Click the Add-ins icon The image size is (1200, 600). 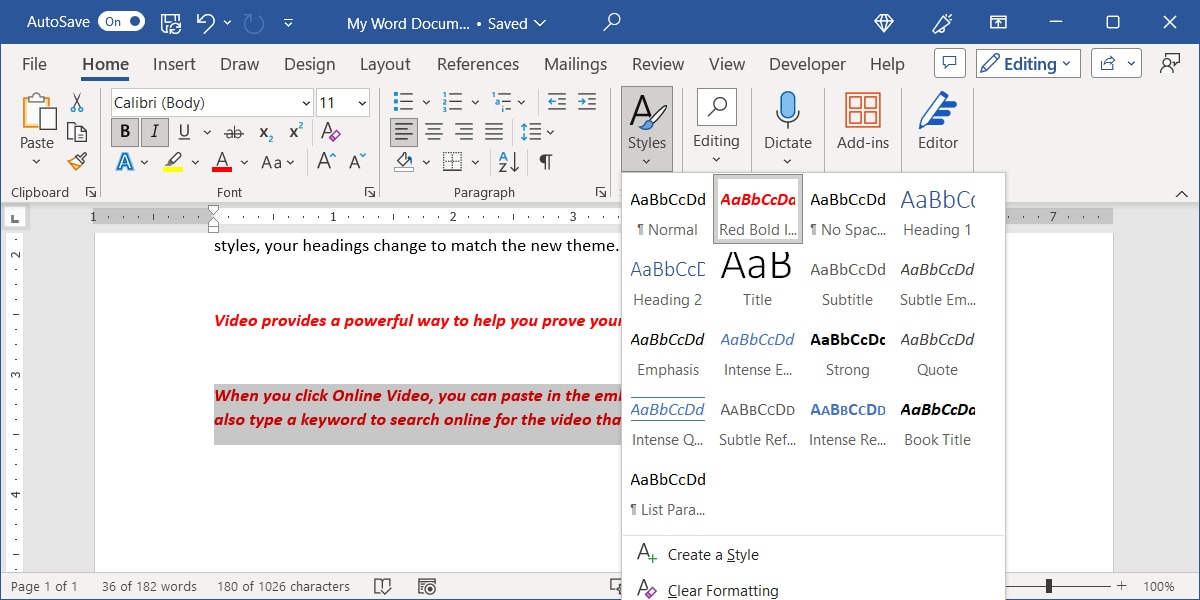[862, 110]
